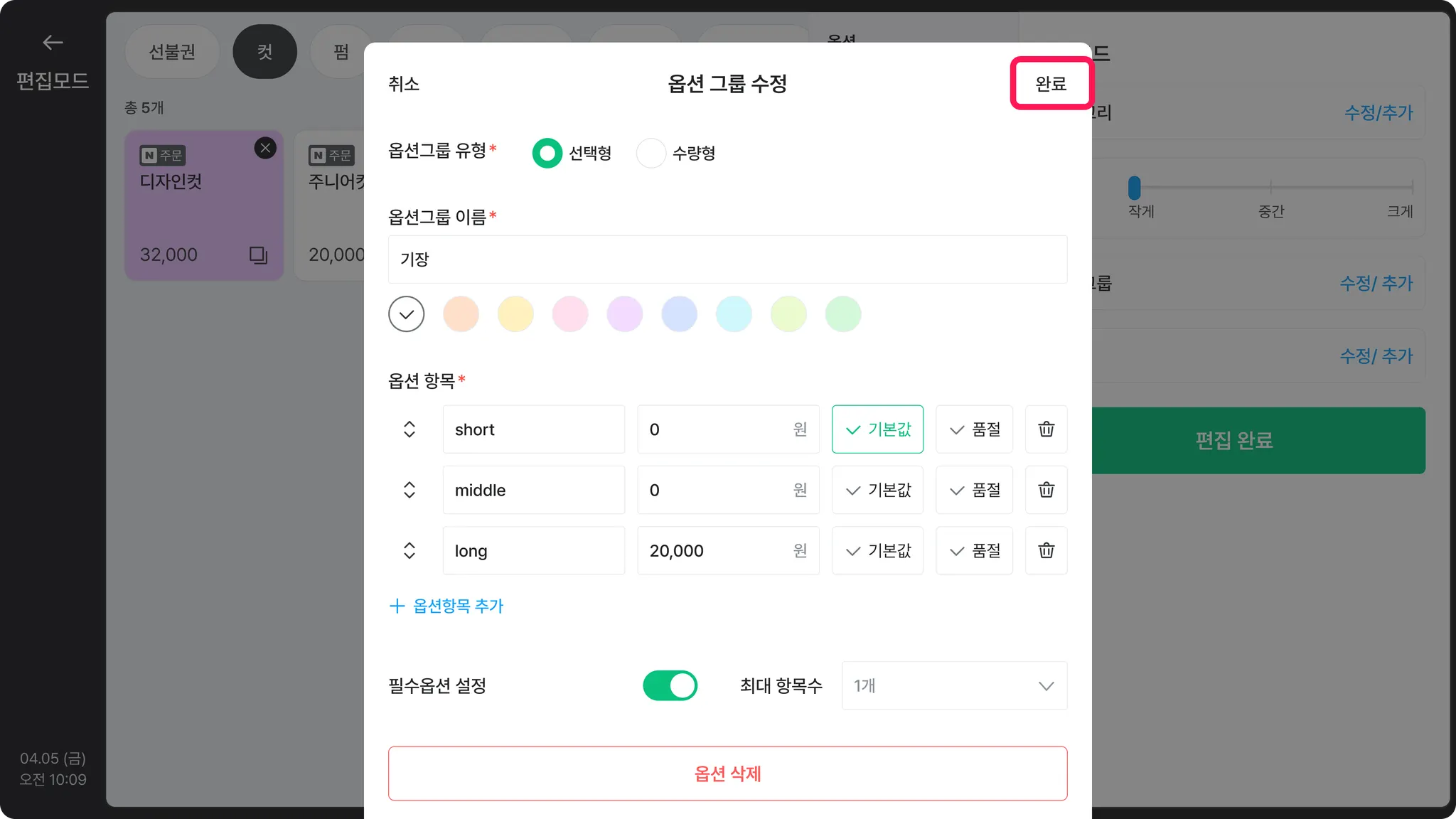Viewport: 1456px width, 819px height.
Task: Click the 옵션그룹 이름 input field
Action: pyautogui.click(x=727, y=259)
